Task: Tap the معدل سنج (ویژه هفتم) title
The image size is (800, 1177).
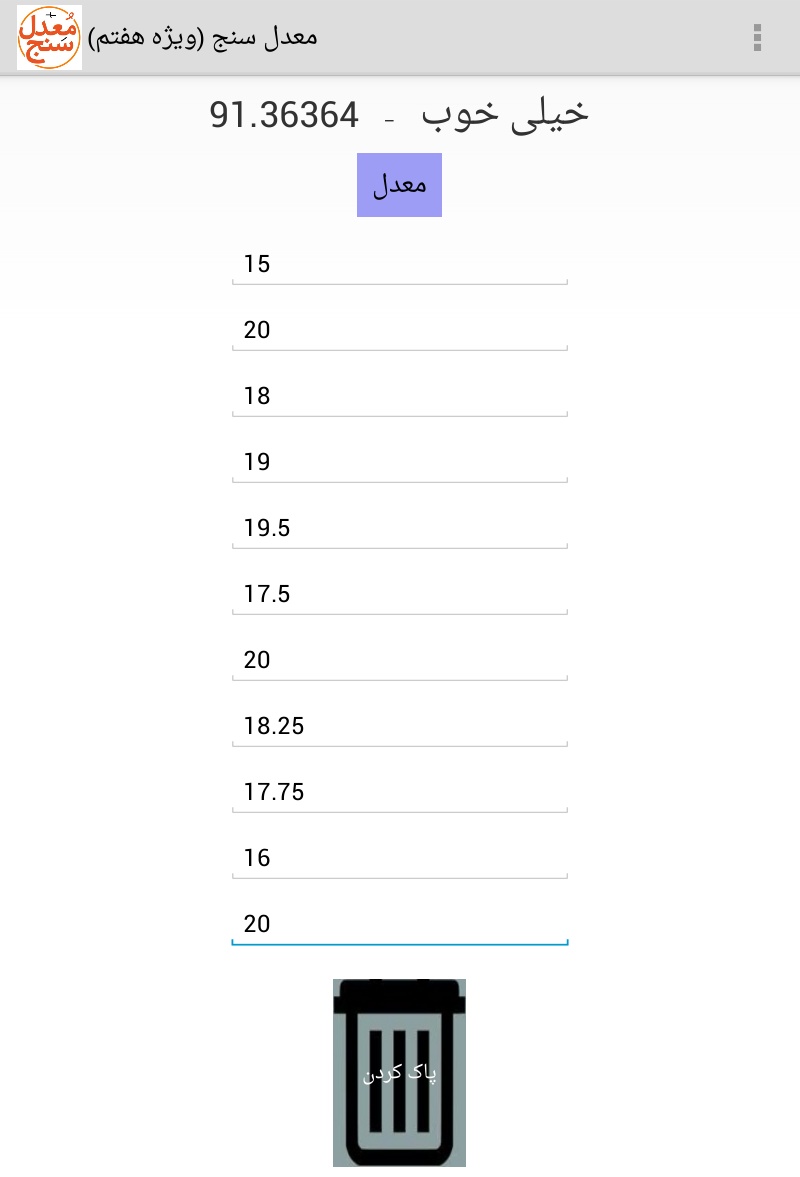Action: pyautogui.click(x=203, y=38)
